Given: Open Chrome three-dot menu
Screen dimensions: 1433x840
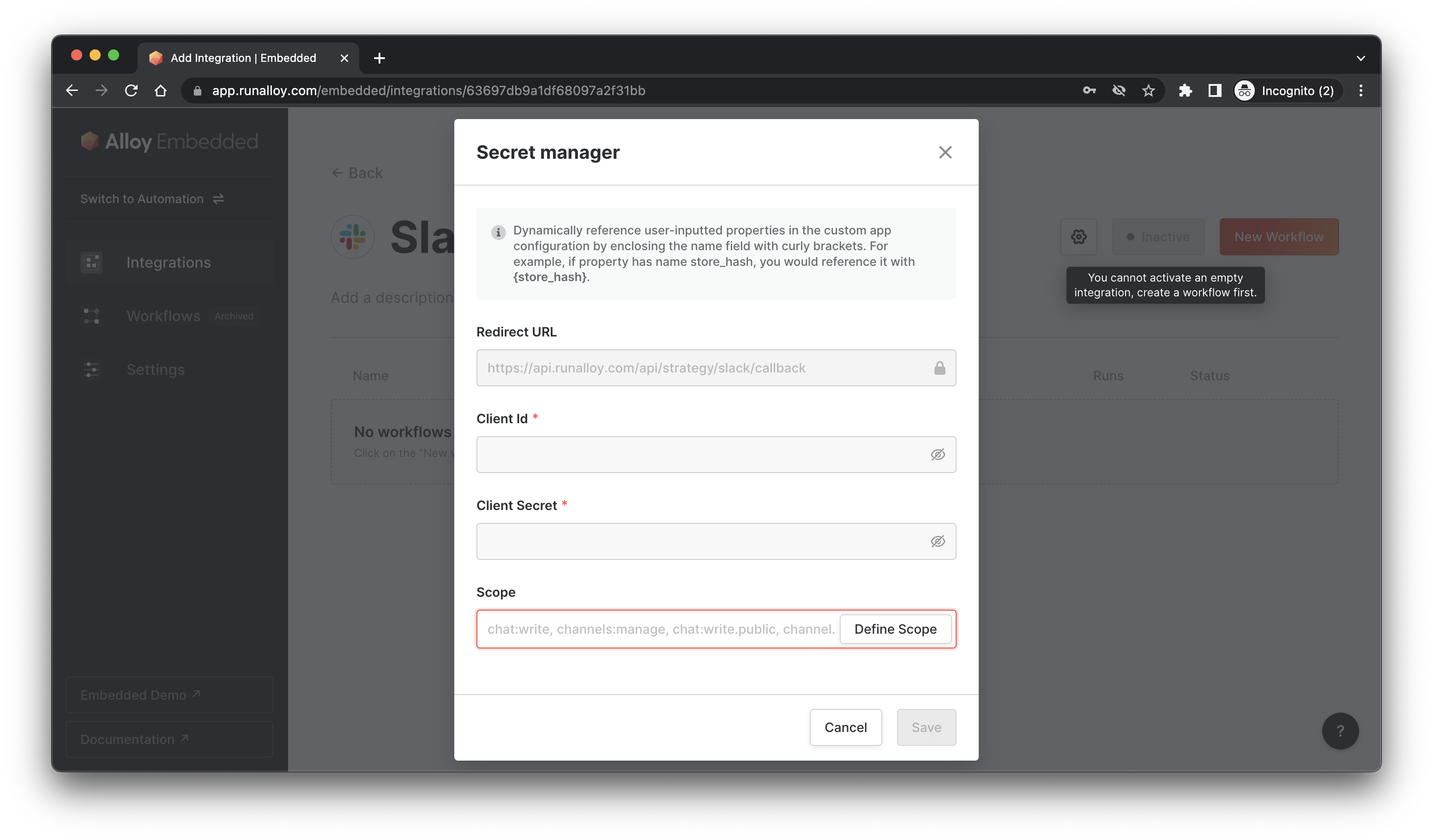Looking at the screenshot, I should tap(1361, 91).
